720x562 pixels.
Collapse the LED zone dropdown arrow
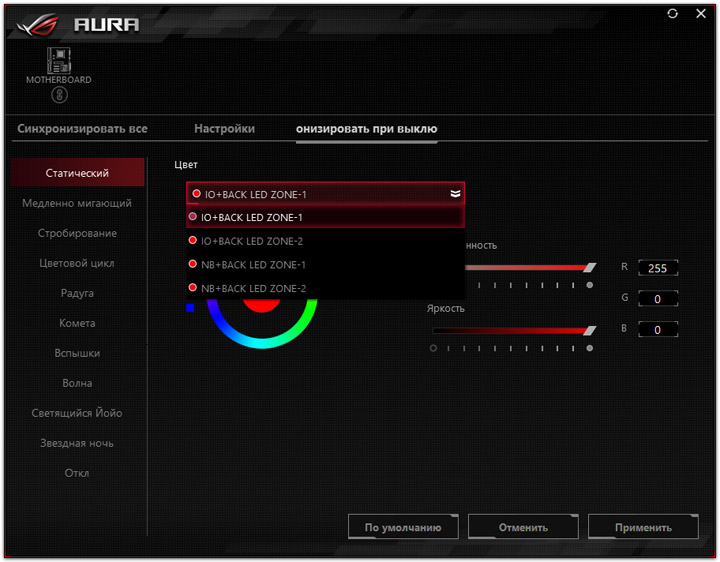455,194
